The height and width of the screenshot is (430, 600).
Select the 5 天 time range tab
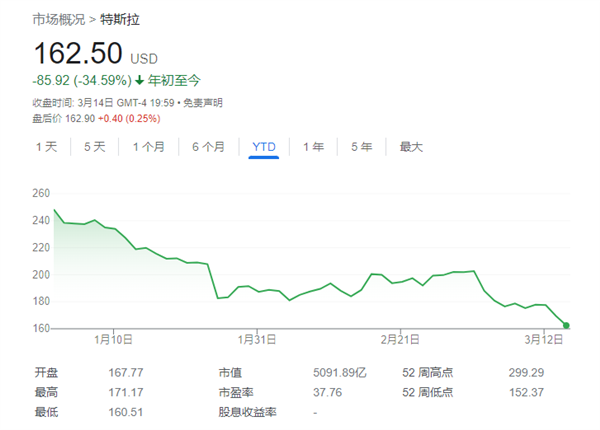[x=95, y=147]
